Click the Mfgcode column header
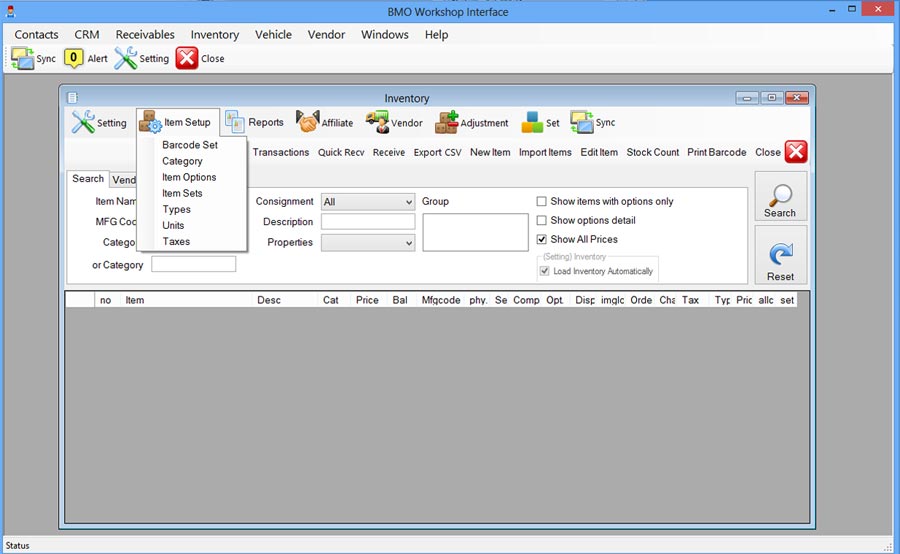 [x=441, y=300]
